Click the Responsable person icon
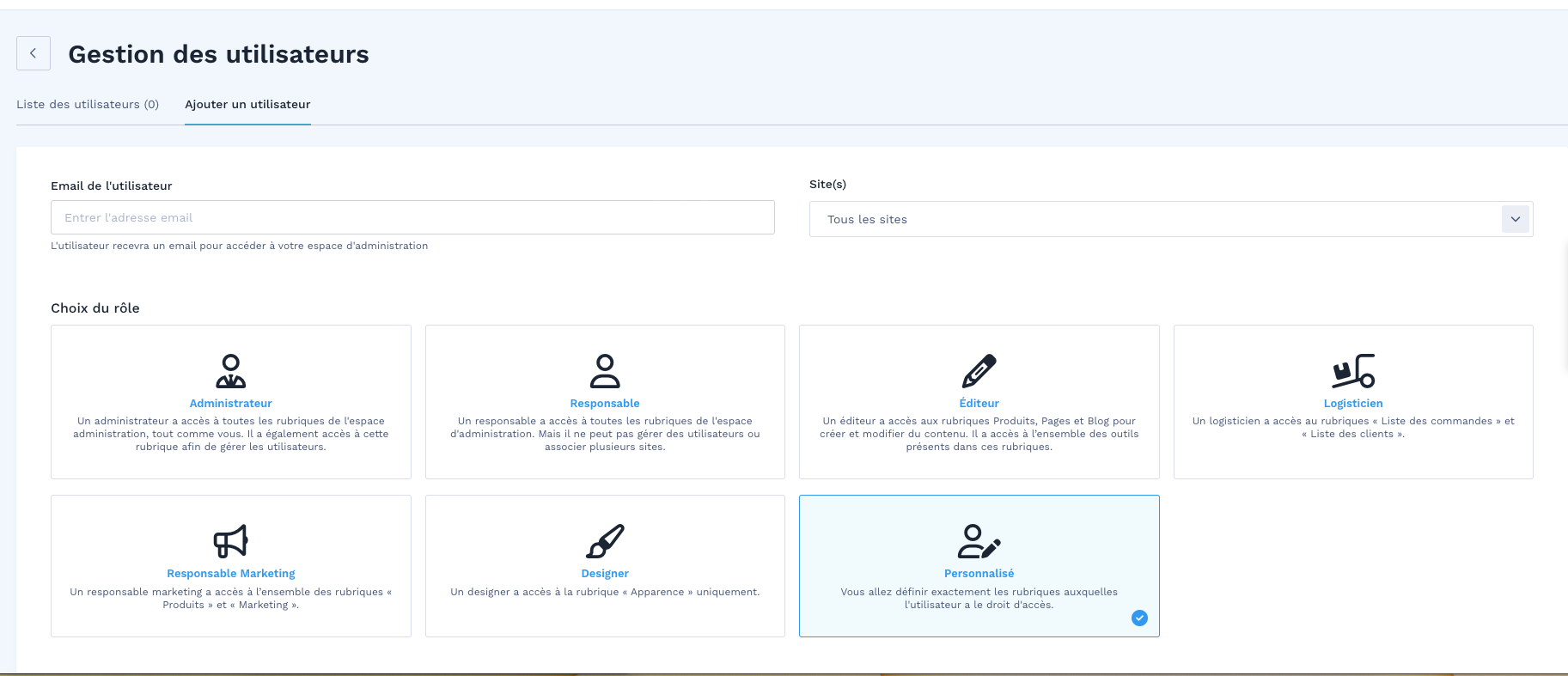The width and height of the screenshot is (1568, 676). click(x=605, y=371)
